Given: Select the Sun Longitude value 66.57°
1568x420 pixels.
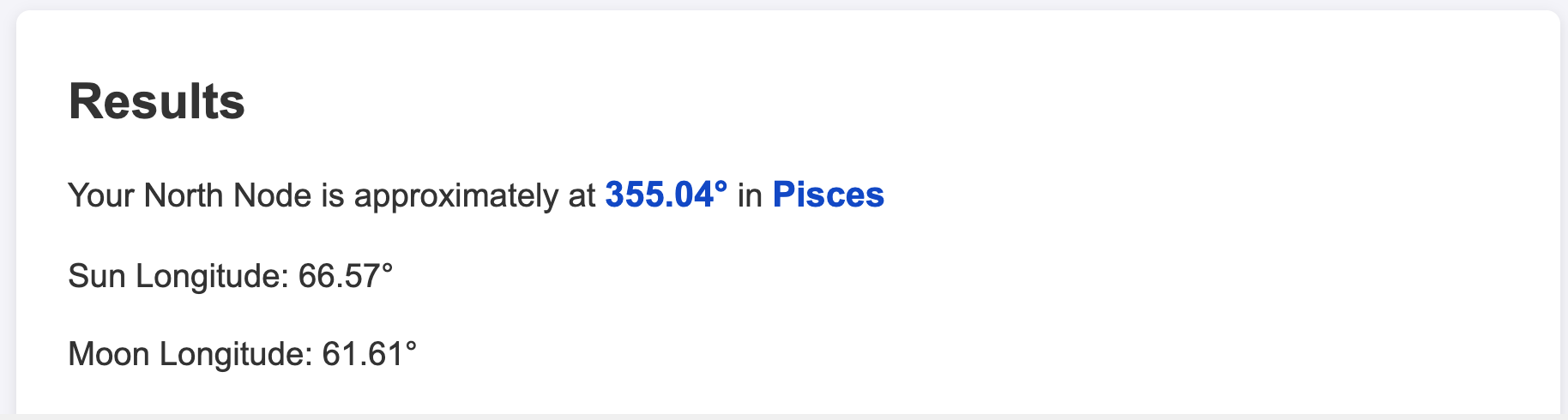Looking at the screenshot, I should tap(346, 276).
